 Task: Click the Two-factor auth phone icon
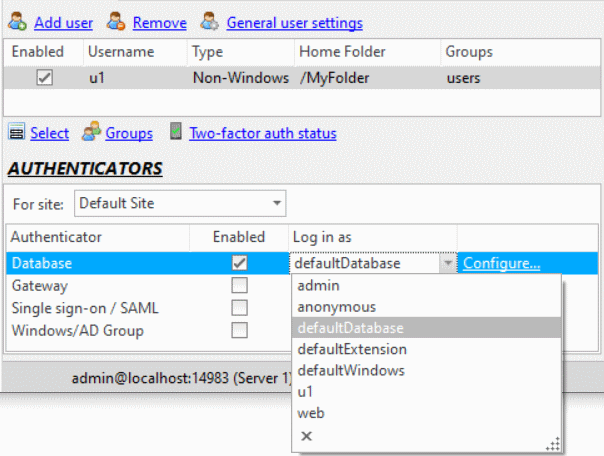(175, 133)
